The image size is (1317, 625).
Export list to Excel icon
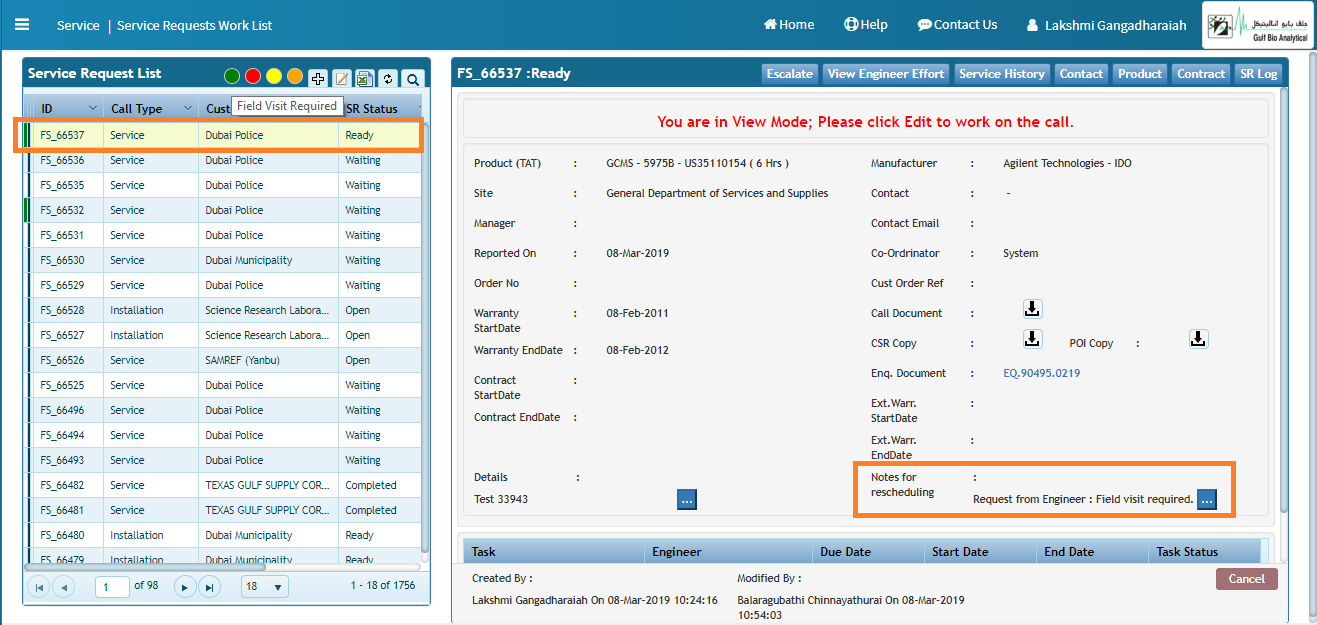point(365,78)
